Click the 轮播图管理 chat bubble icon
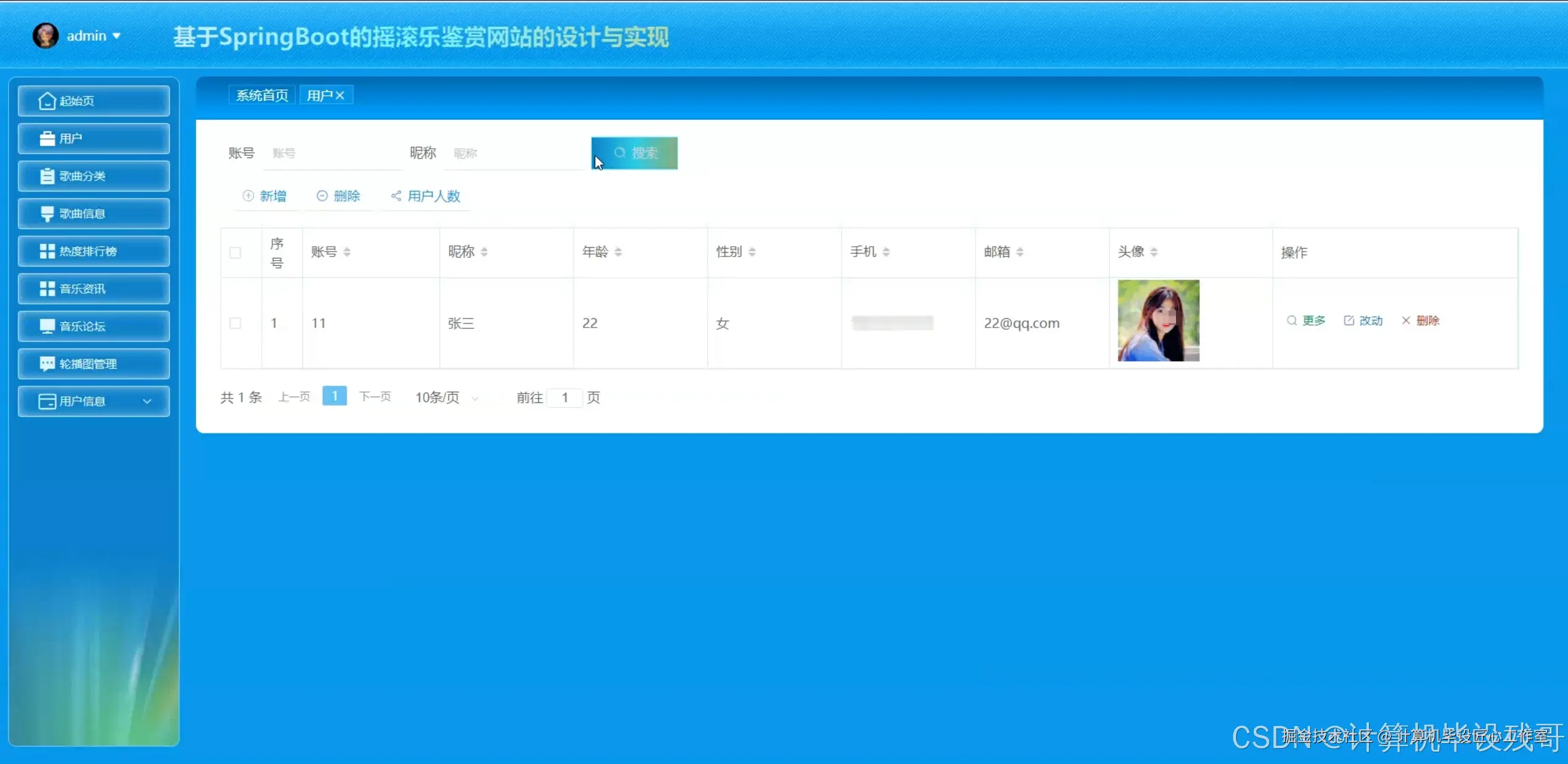The image size is (1568, 764). pyautogui.click(x=47, y=364)
